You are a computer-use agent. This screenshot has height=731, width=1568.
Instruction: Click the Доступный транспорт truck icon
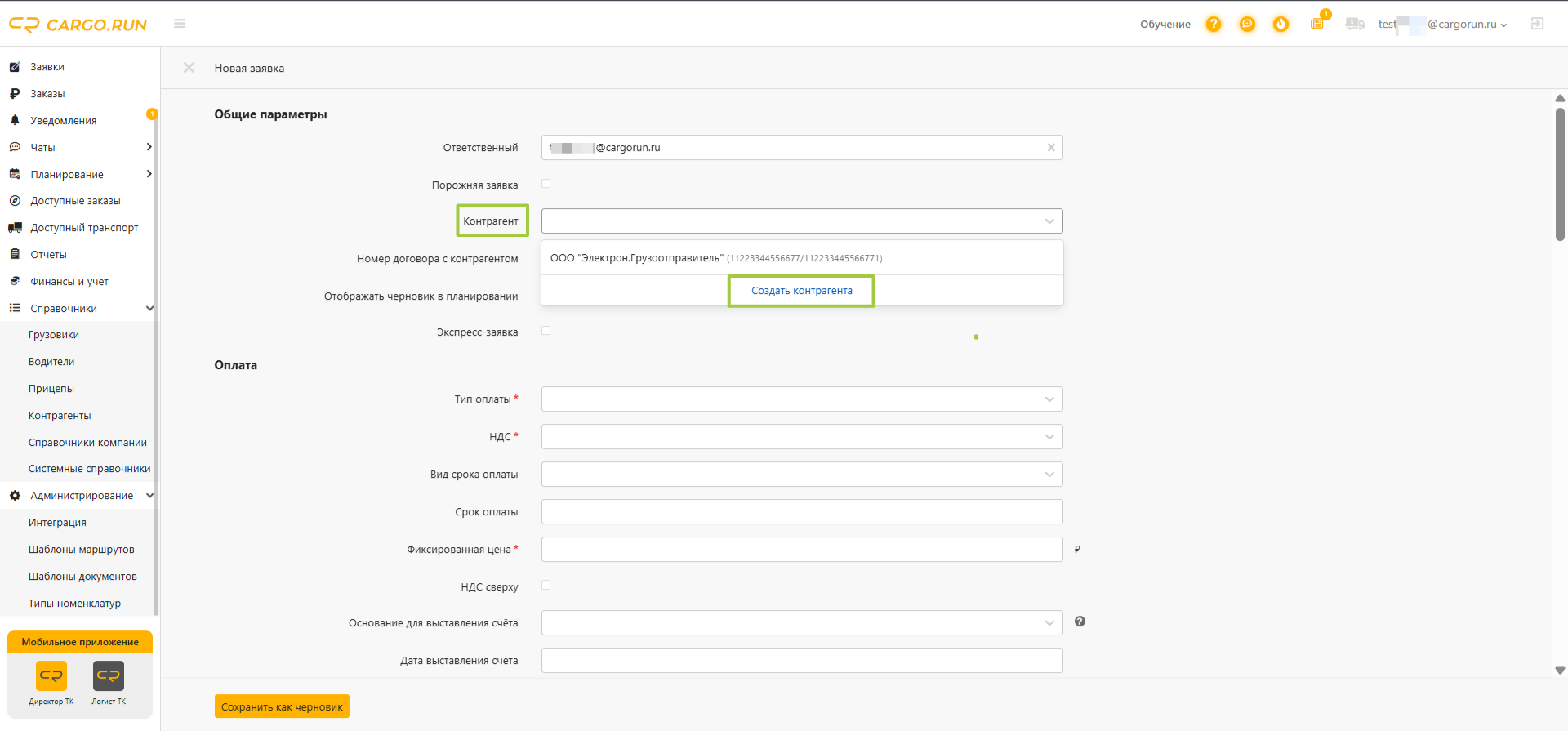pos(15,228)
